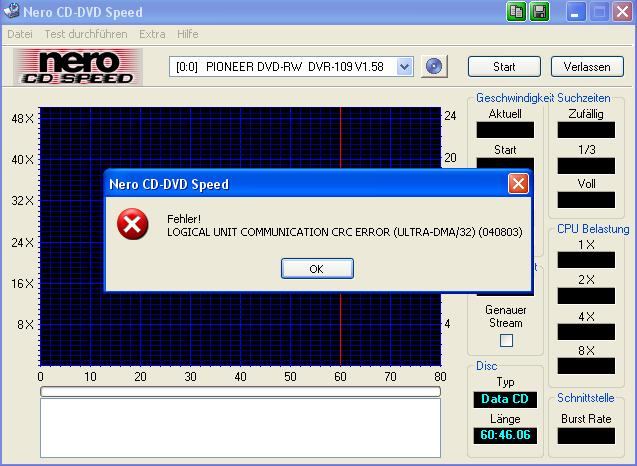Toggle the Genauer Stream checkbox
This screenshot has width=637, height=466.
point(506,340)
